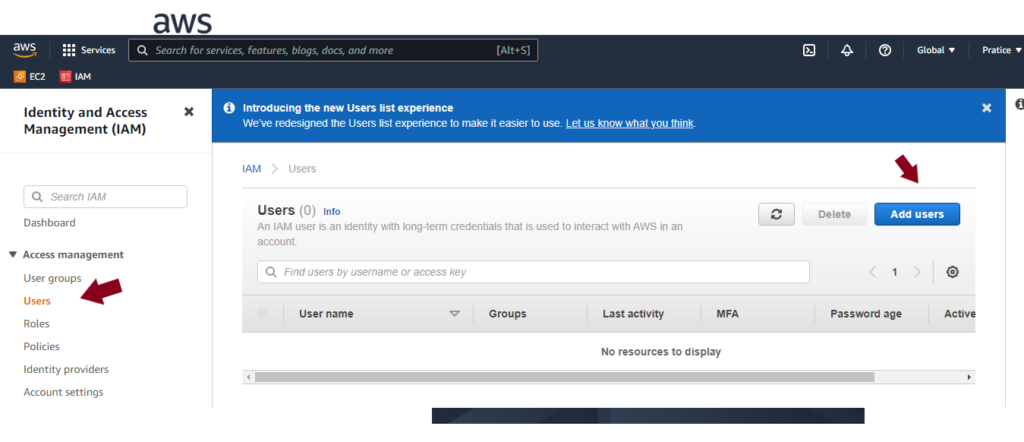Open Dashboard in the sidebar

click(x=49, y=223)
